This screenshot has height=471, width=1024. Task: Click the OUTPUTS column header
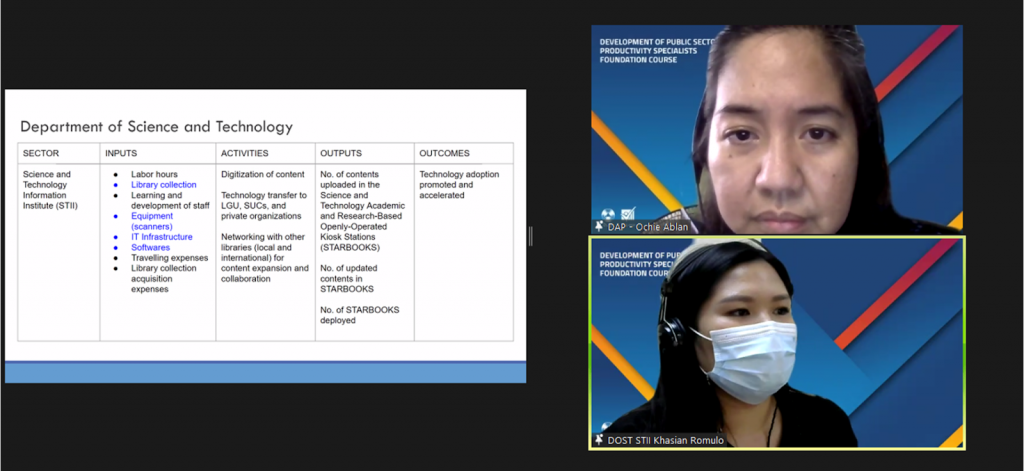[341, 154]
